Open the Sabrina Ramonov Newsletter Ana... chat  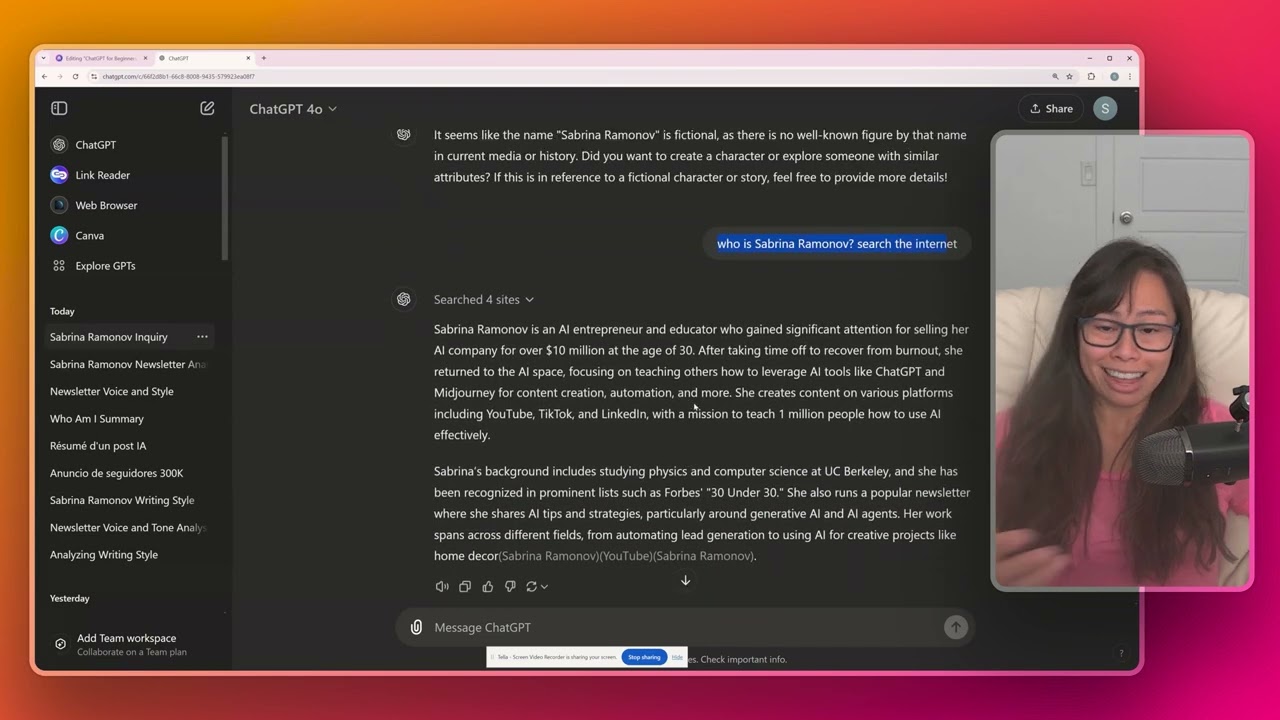coord(130,364)
